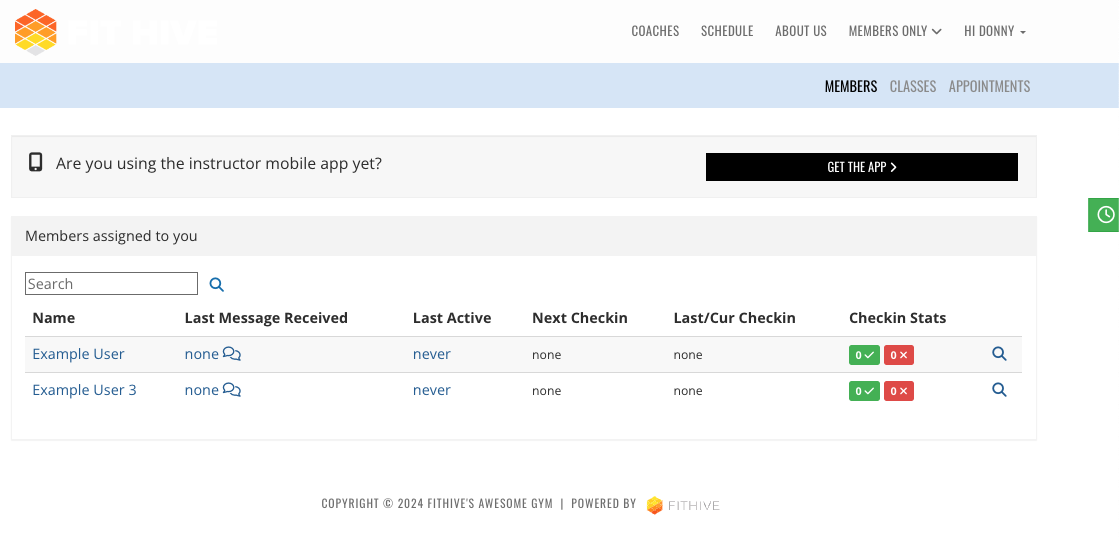Click the search magnifier beside Search field

tap(217, 285)
